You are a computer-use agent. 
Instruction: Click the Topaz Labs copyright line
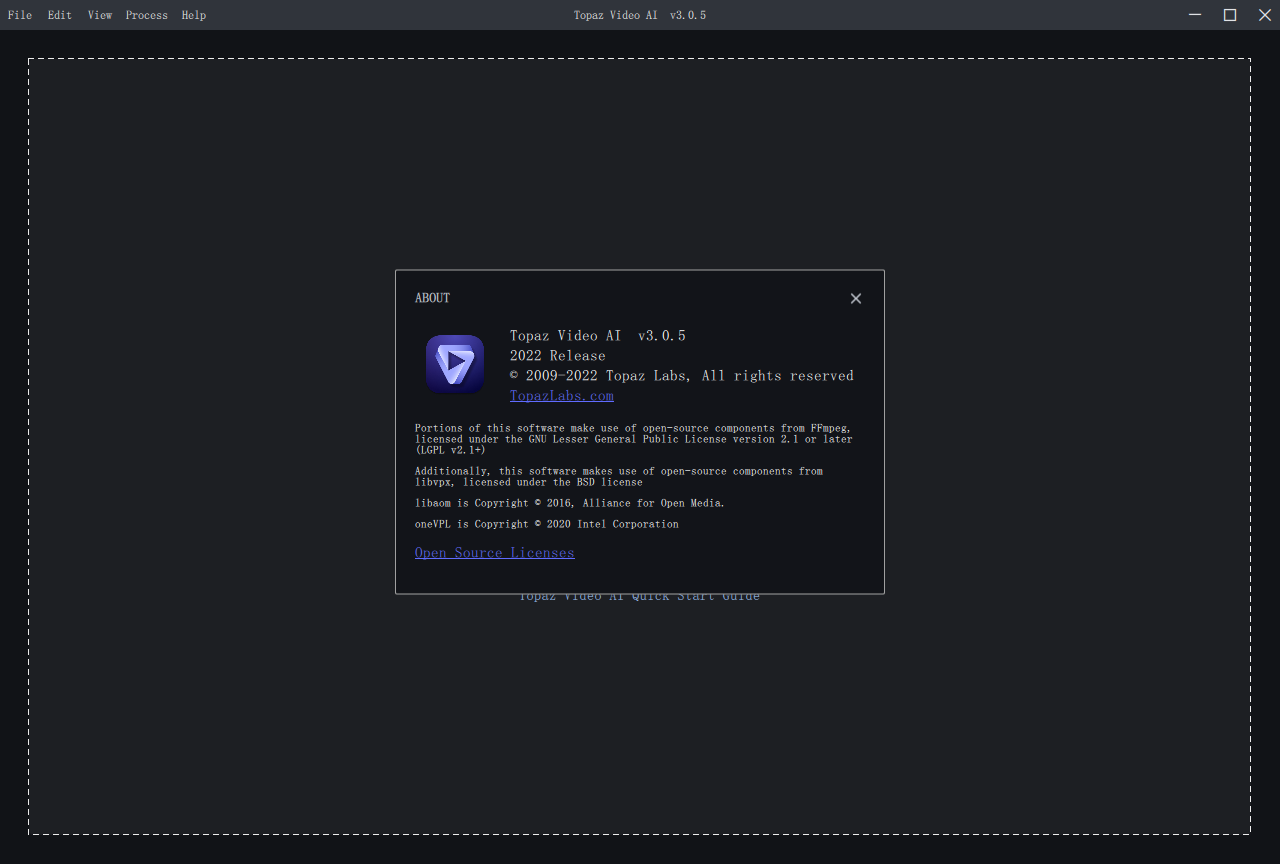(x=682, y=376)
